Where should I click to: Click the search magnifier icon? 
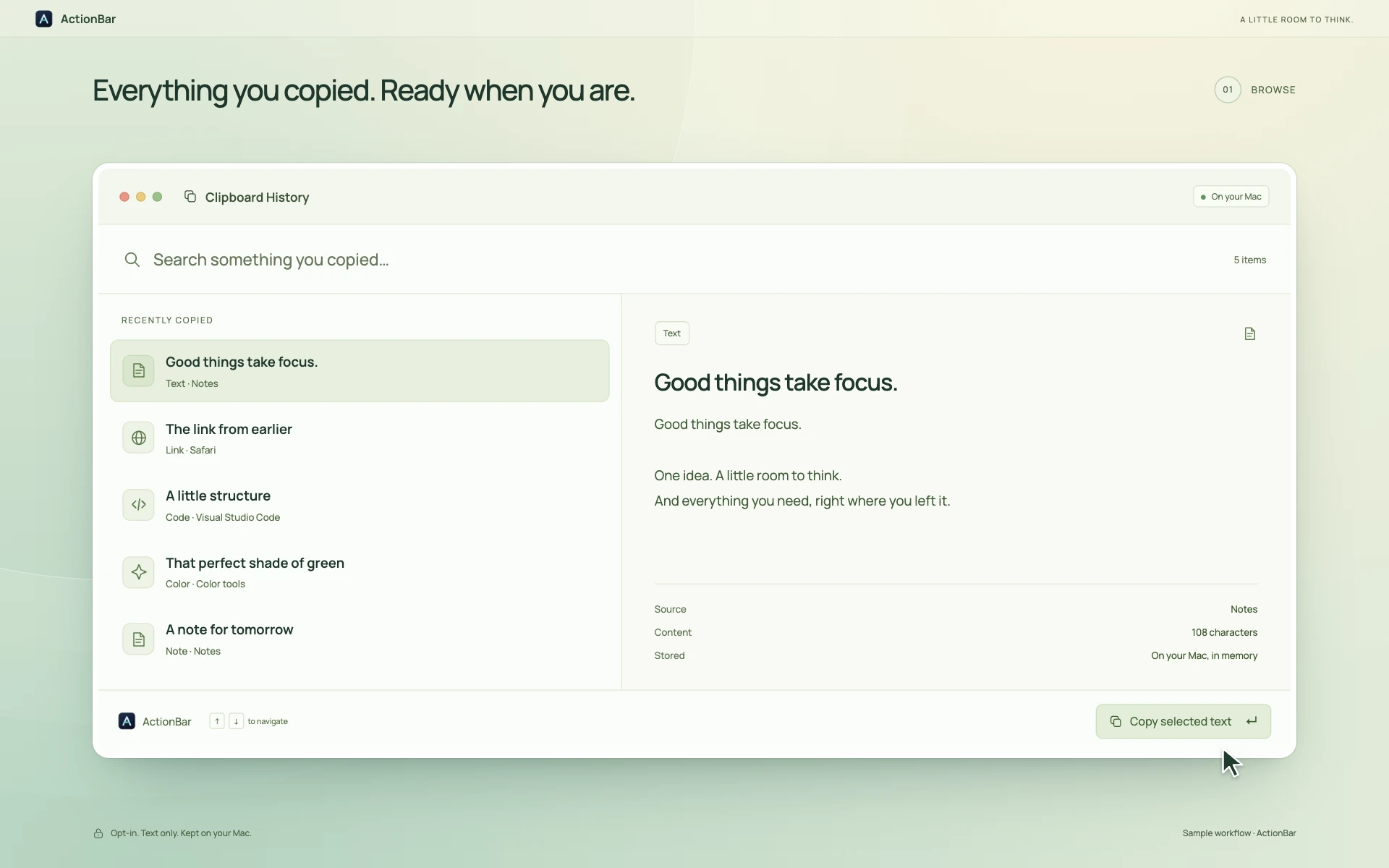(132, 260)
